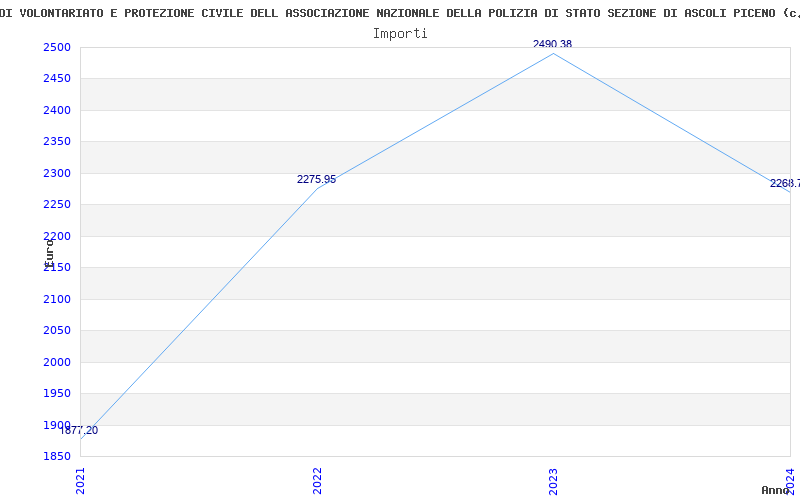Image resolution: width=800 pixels, height=500 pixels.
Task: Click the 1950 y-axis tick label
Action: [57, 393]
